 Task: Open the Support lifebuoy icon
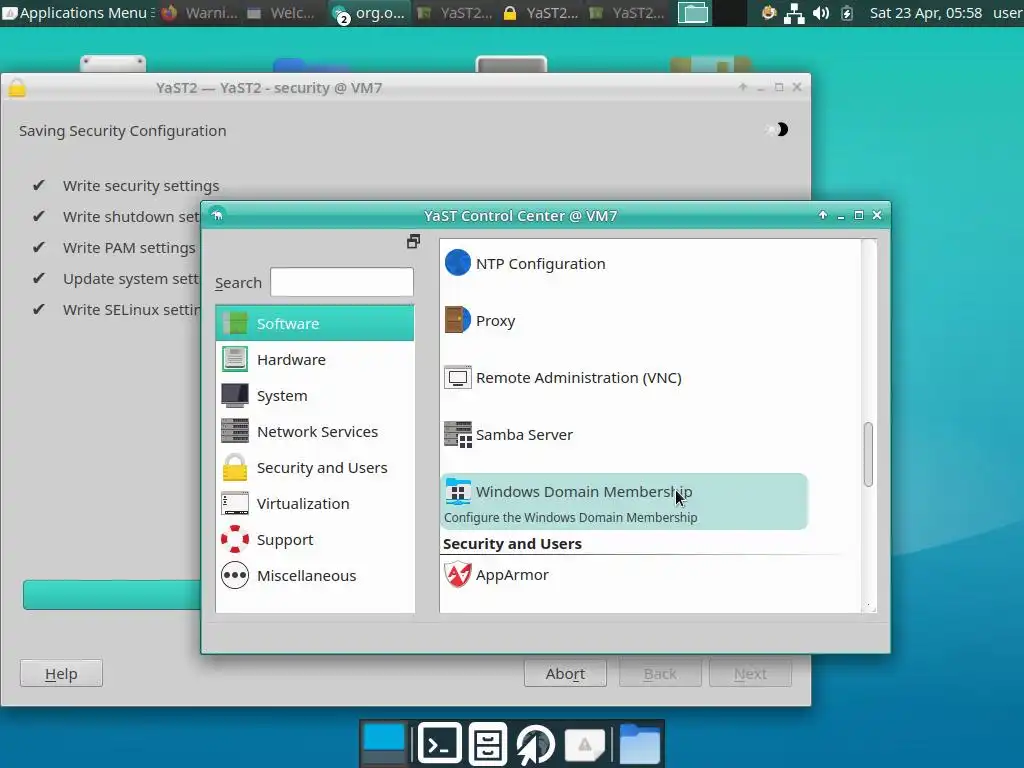pos(234,539)
